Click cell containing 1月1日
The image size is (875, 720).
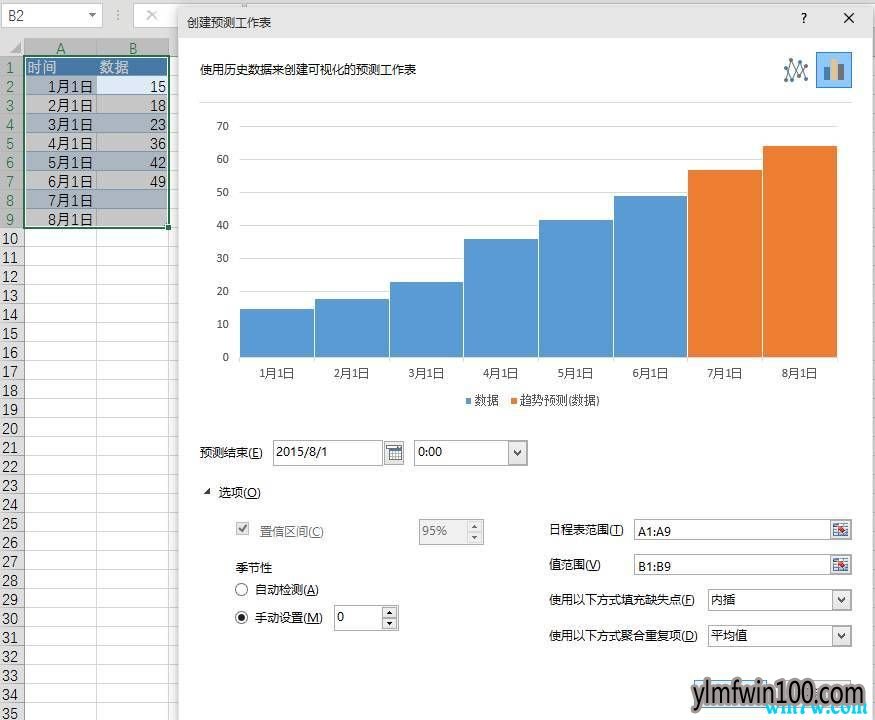pyautogui.click(x=60, y=86)
